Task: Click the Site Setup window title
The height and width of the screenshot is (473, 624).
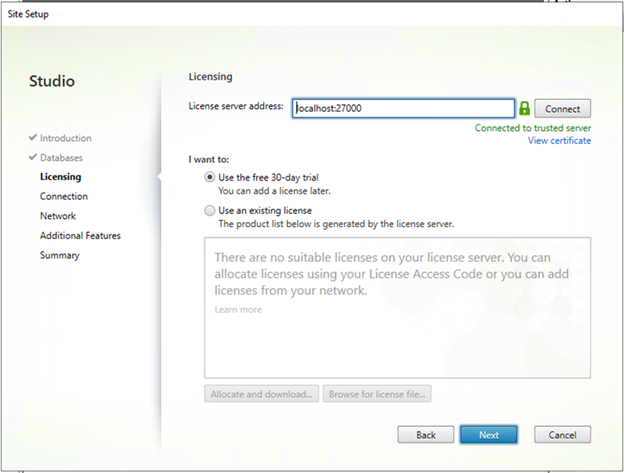Action: [x=28, y=14]
